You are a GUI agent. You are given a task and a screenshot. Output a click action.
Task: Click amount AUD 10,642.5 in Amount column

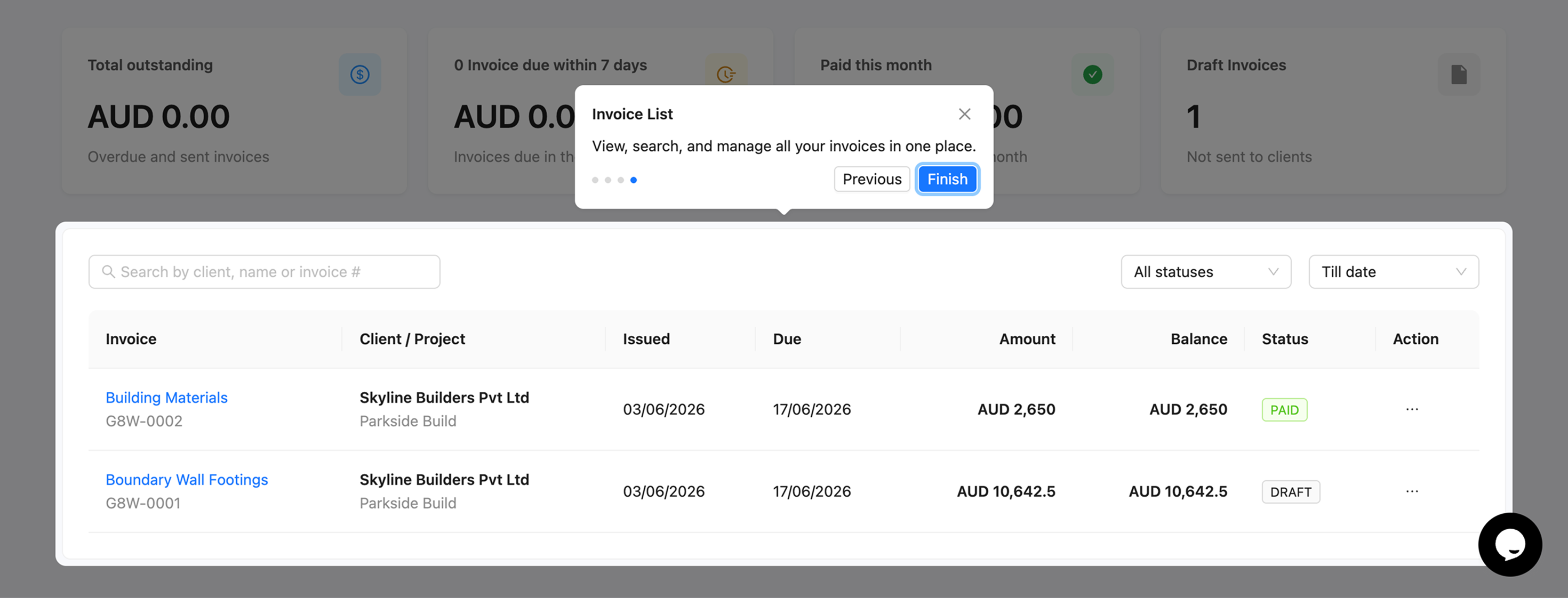[1005, 491]
